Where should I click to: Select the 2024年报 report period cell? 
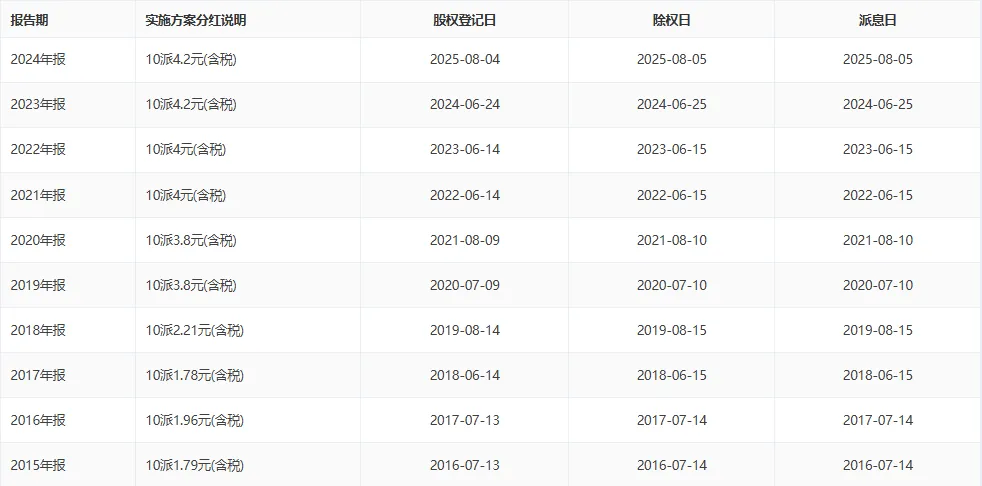click(x=38, y=59)
